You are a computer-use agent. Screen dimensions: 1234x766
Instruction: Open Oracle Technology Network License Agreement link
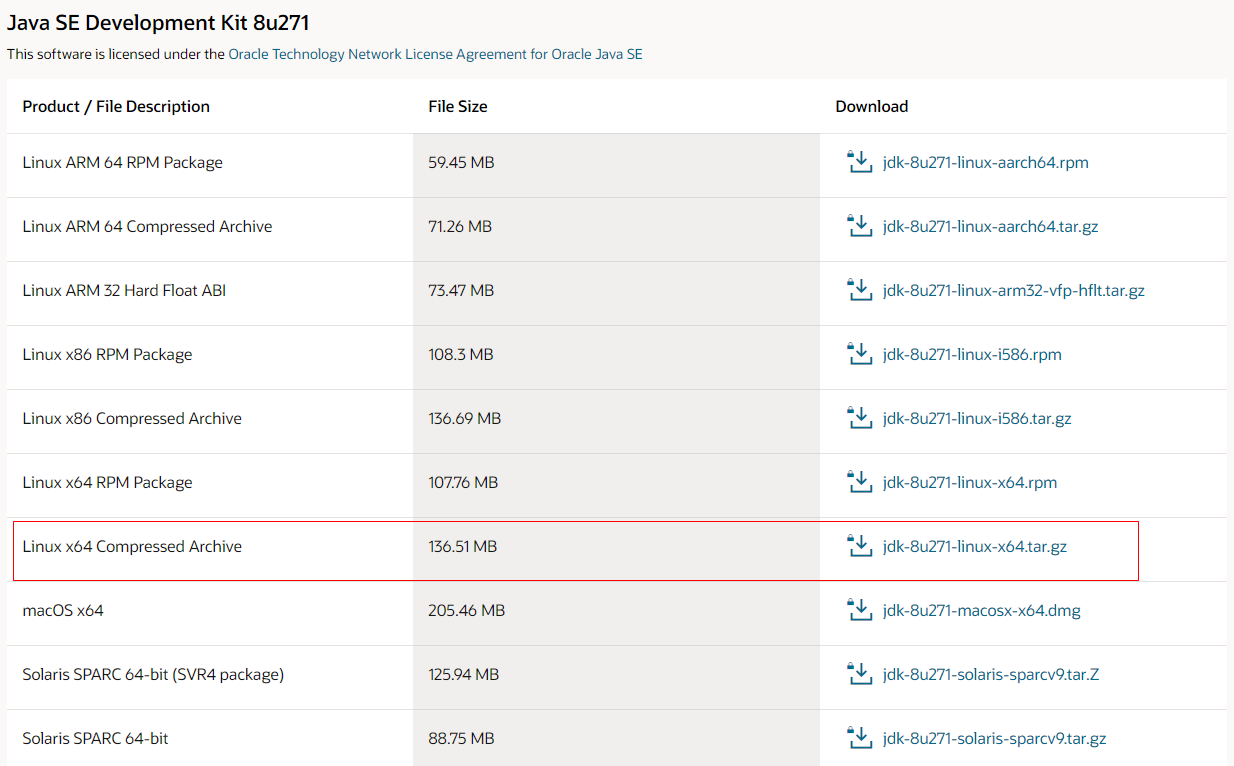pos(435,54)
